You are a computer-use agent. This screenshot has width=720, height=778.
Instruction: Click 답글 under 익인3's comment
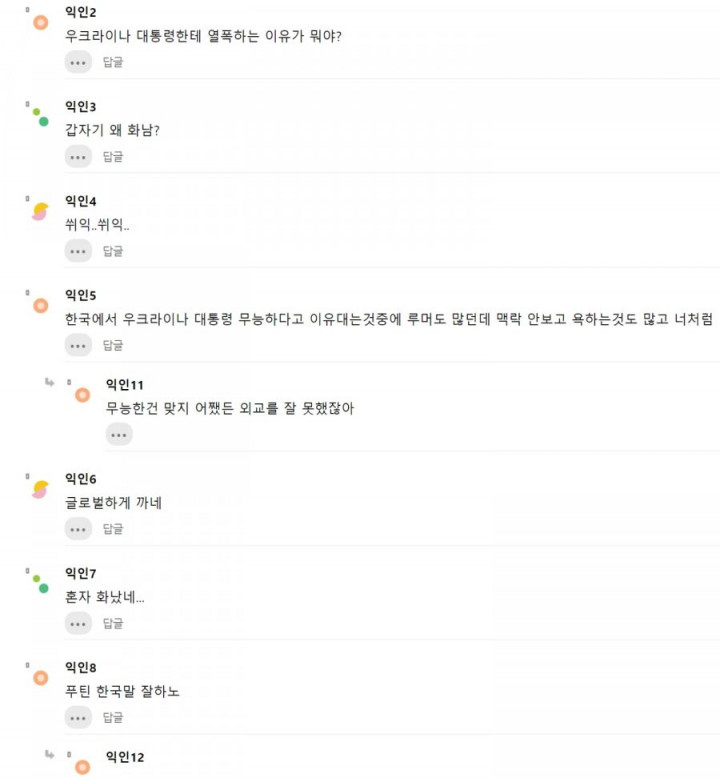pyautogui.click(x=113, y=157)
